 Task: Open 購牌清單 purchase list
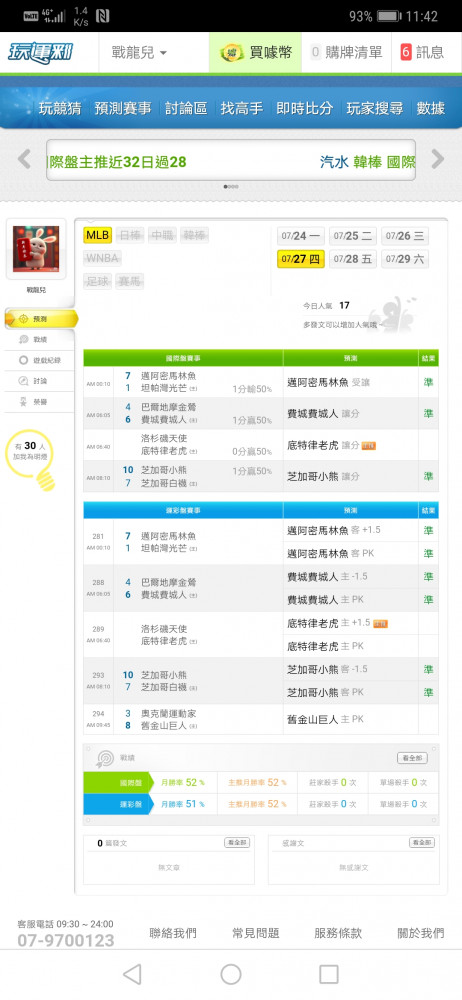point(346,52)
